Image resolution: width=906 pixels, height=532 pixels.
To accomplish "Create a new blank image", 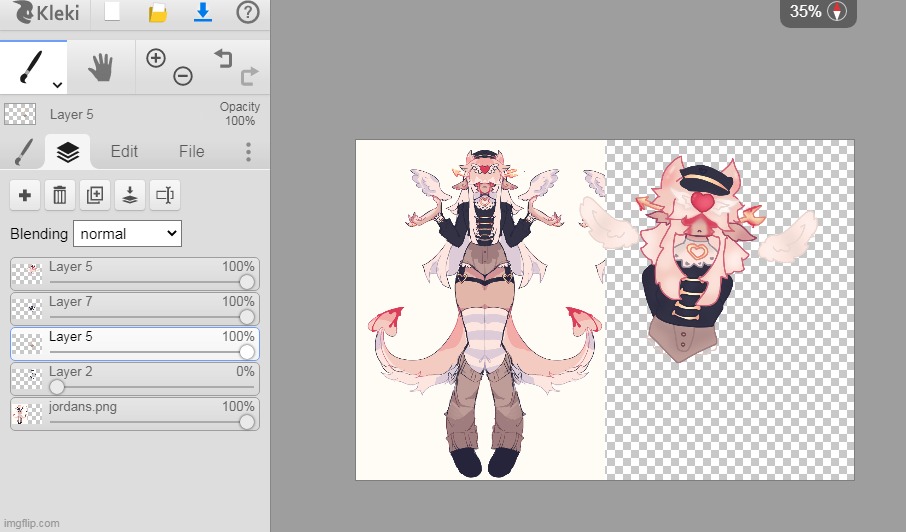I will tap(112, 13).
